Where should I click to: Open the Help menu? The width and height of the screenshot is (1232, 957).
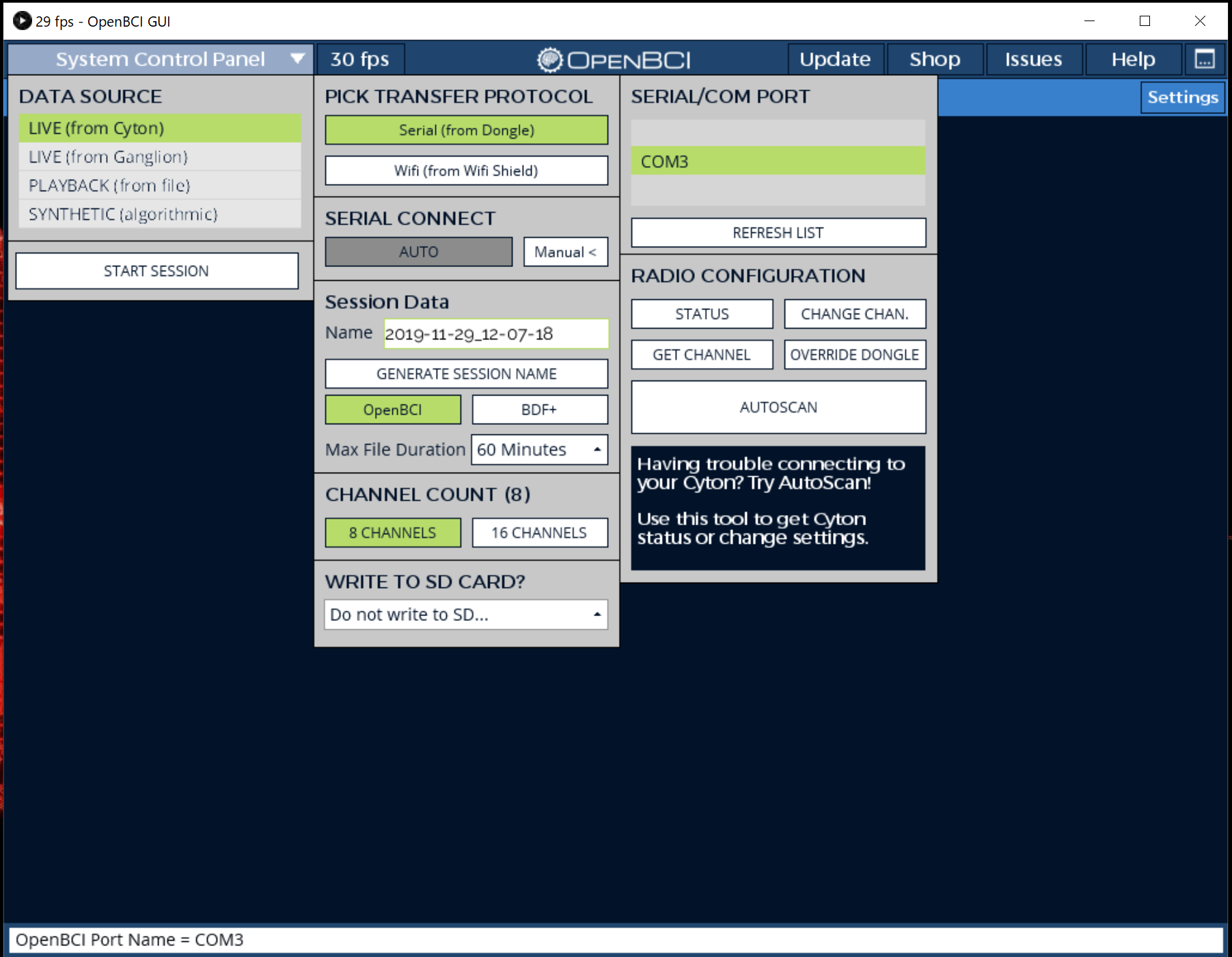click(x=1132, y=59)
